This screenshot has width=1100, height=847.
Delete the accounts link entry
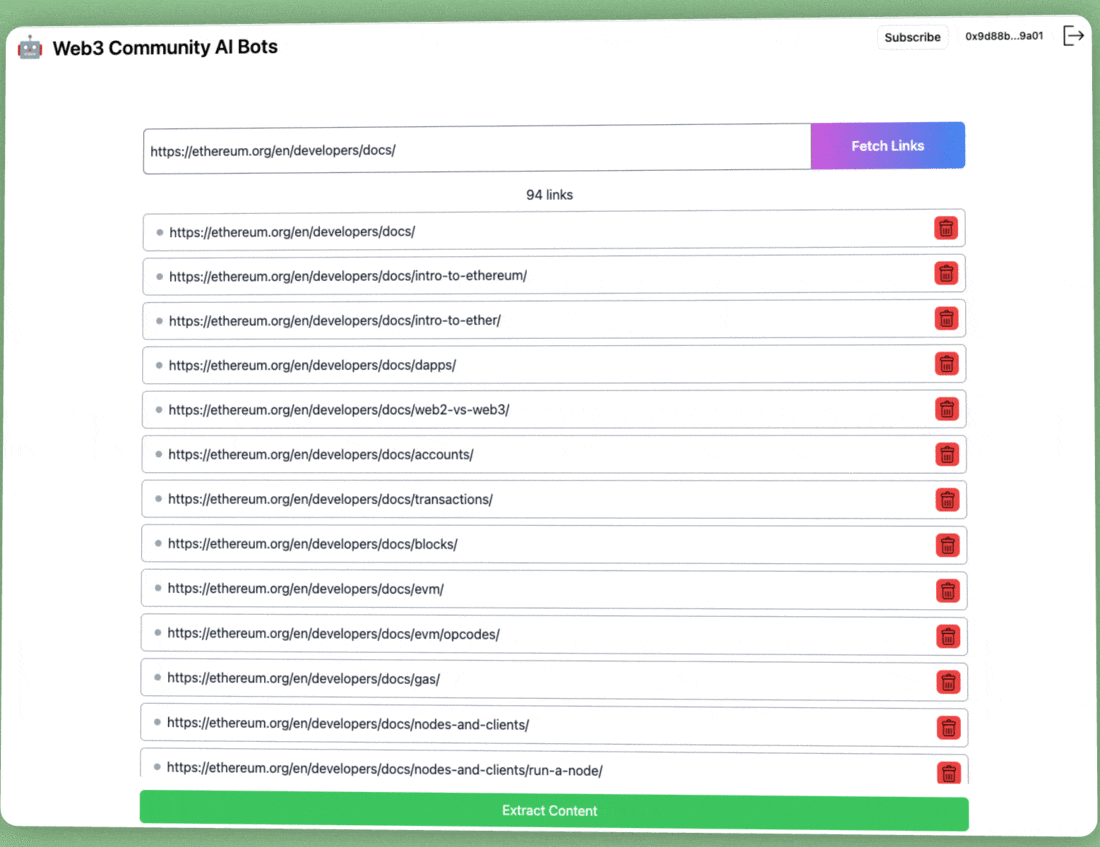[x=947, y=454]
